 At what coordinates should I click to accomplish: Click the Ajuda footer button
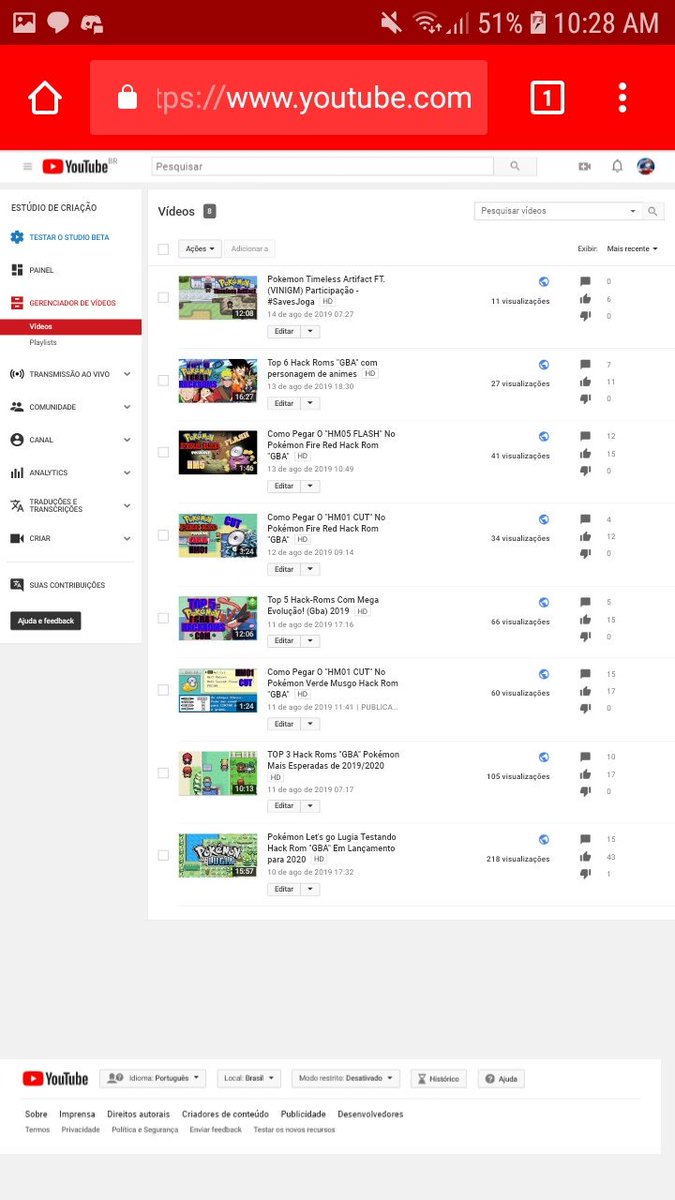(501, 1079)
